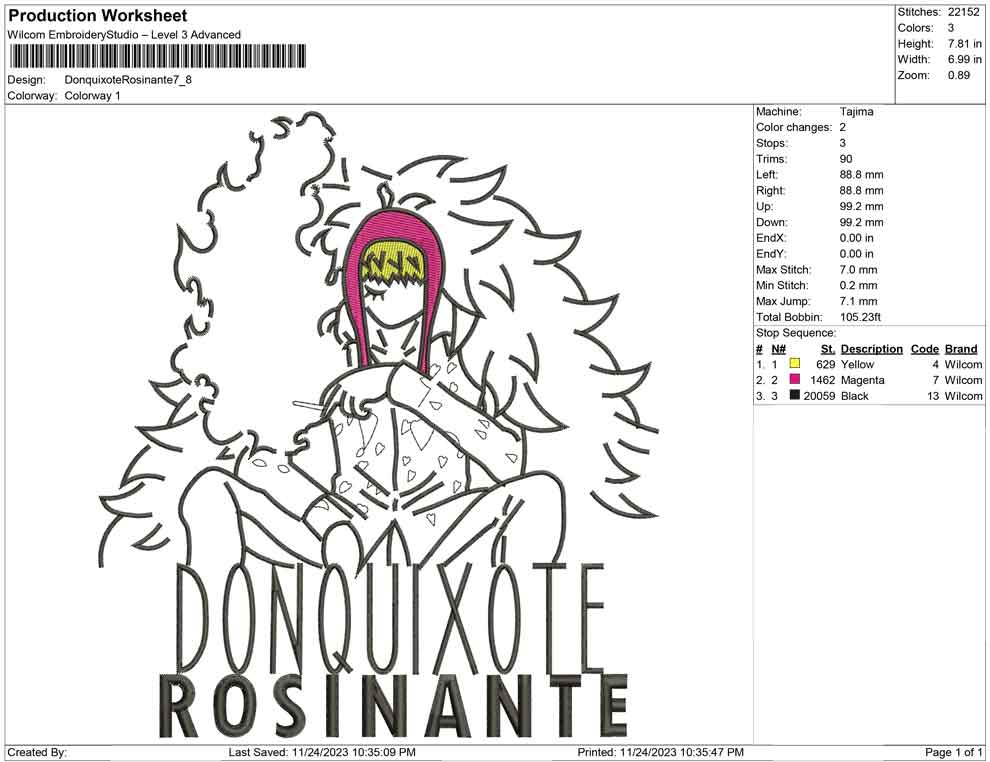Select the Min Stitch value '0.2 mm'
Image resolution: width=990 pixels, height=762 pixels.
(858, 285)
